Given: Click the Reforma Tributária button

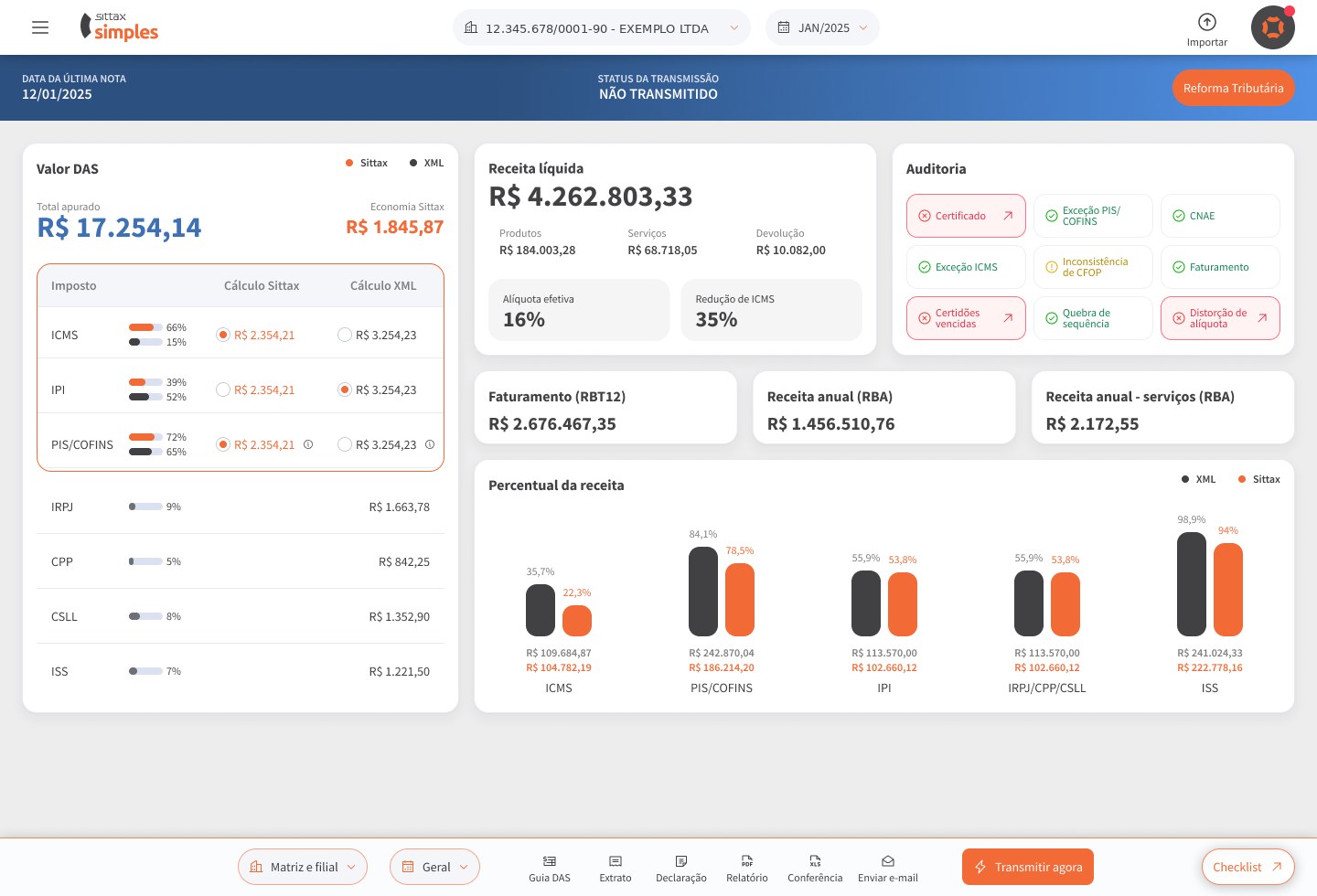Looking at the screenshot, I should (1233, 88).
